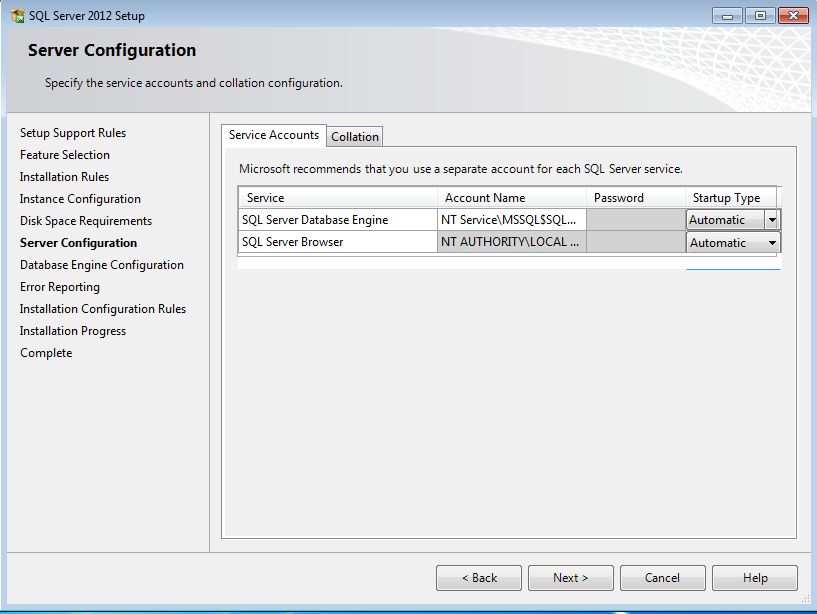Image resolution: width=817 pixels, height=614 pixels.
Task: Open Help for this setup page
Action: (x=755, y=578)
